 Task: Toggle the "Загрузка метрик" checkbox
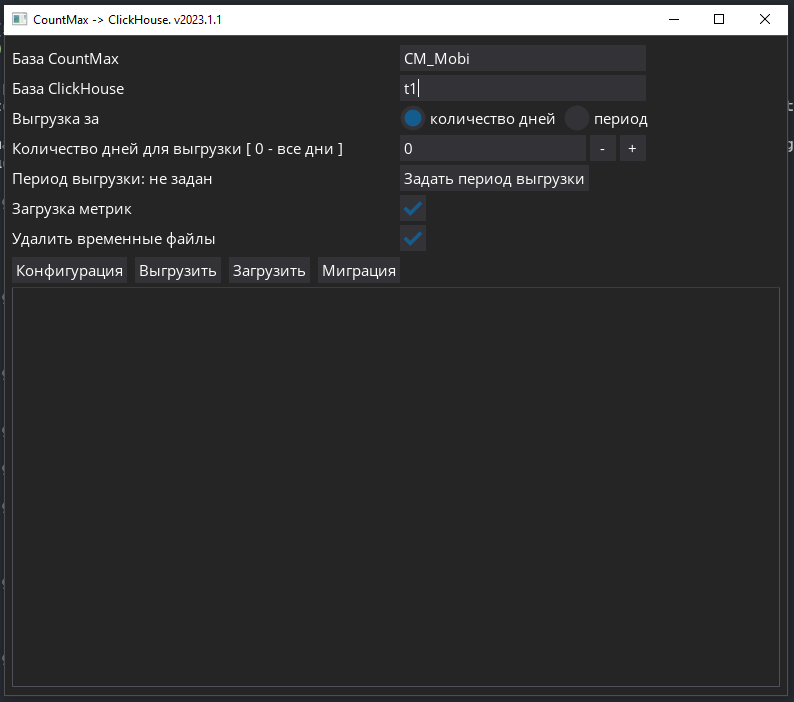click(413, 208)
